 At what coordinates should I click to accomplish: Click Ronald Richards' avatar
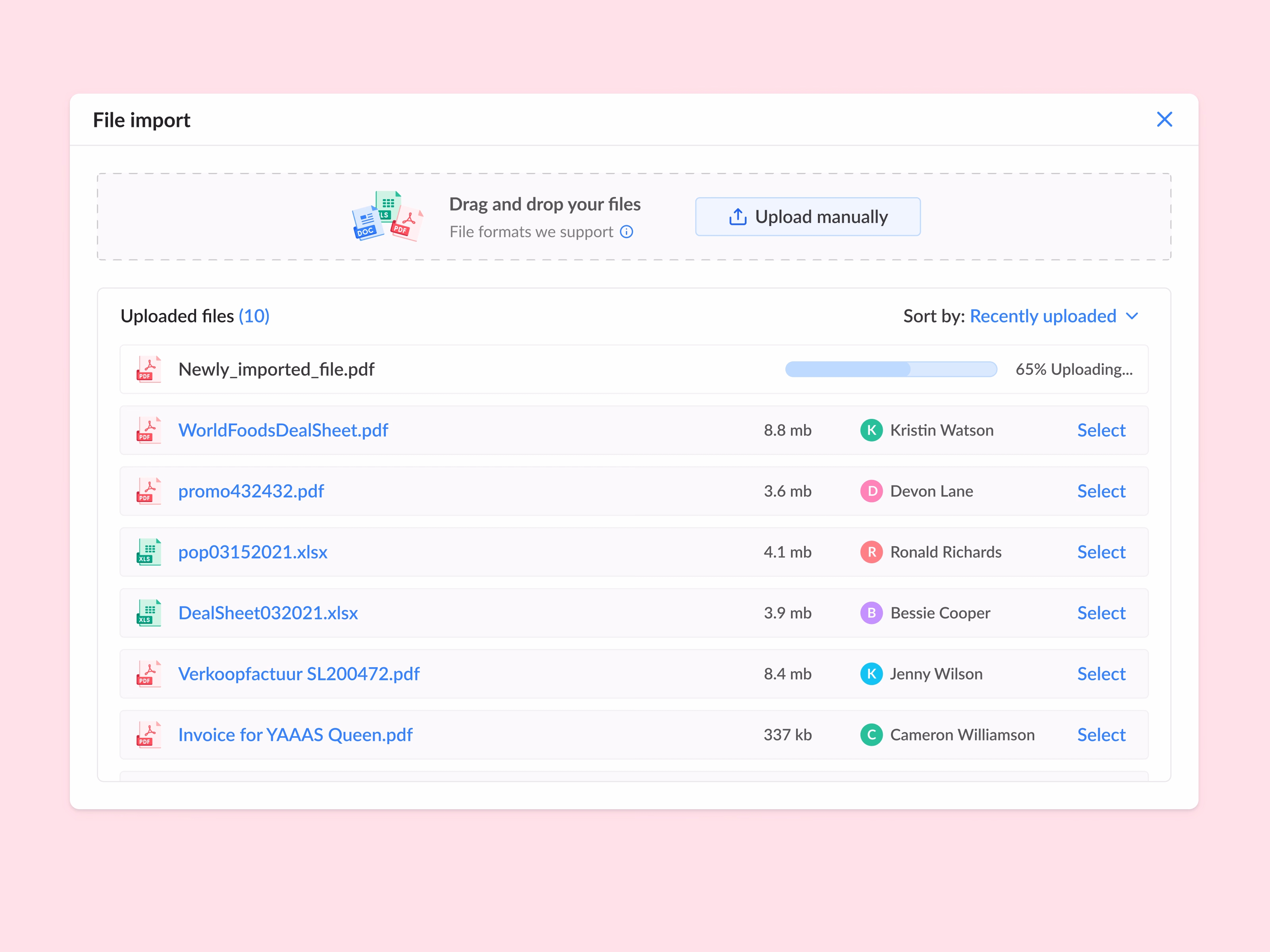coord(871,551)
